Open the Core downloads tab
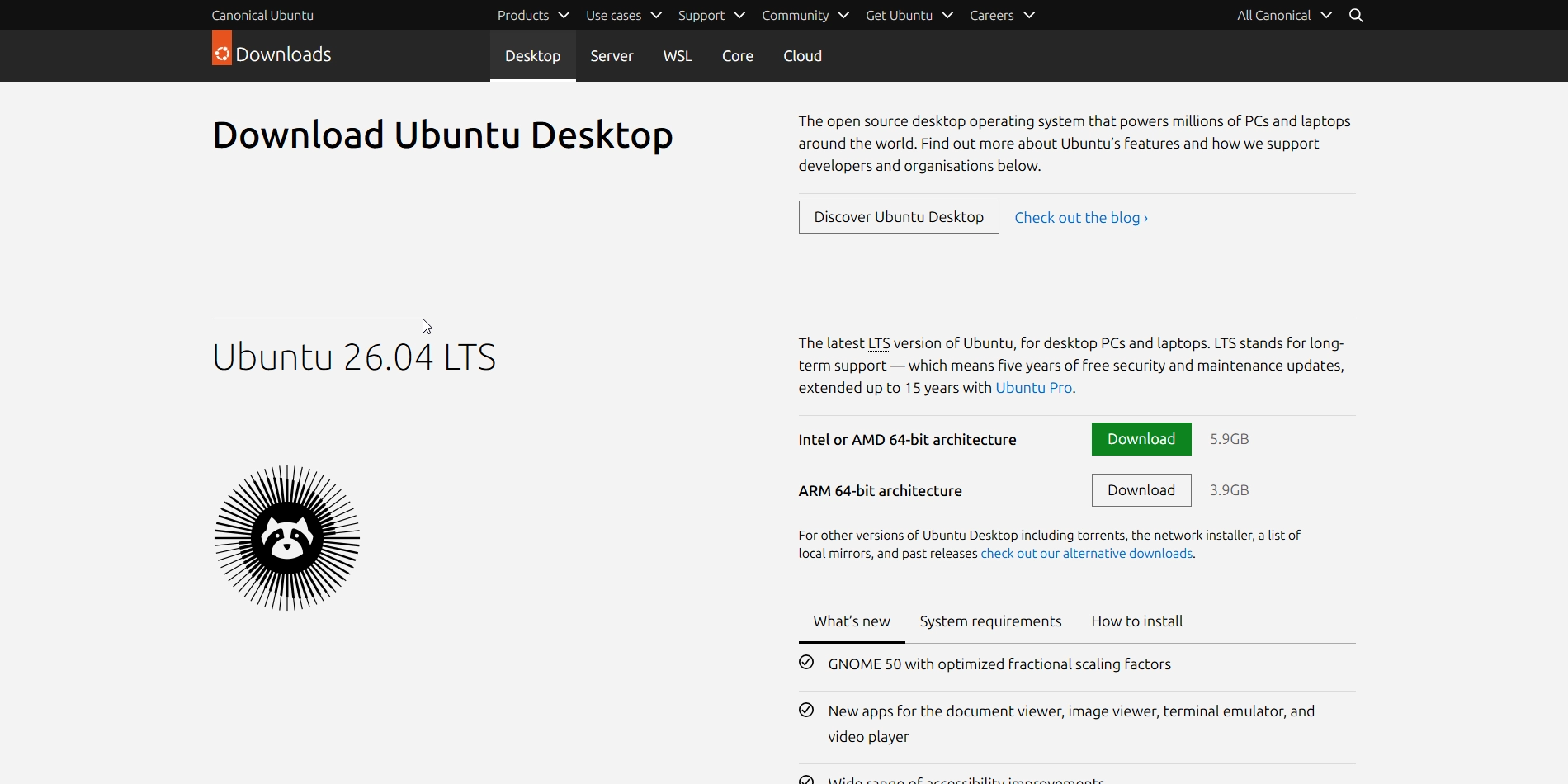Image resolution: width=1568 pixels, height=784 pixels. pyautogui.click(x=738, y=56)
